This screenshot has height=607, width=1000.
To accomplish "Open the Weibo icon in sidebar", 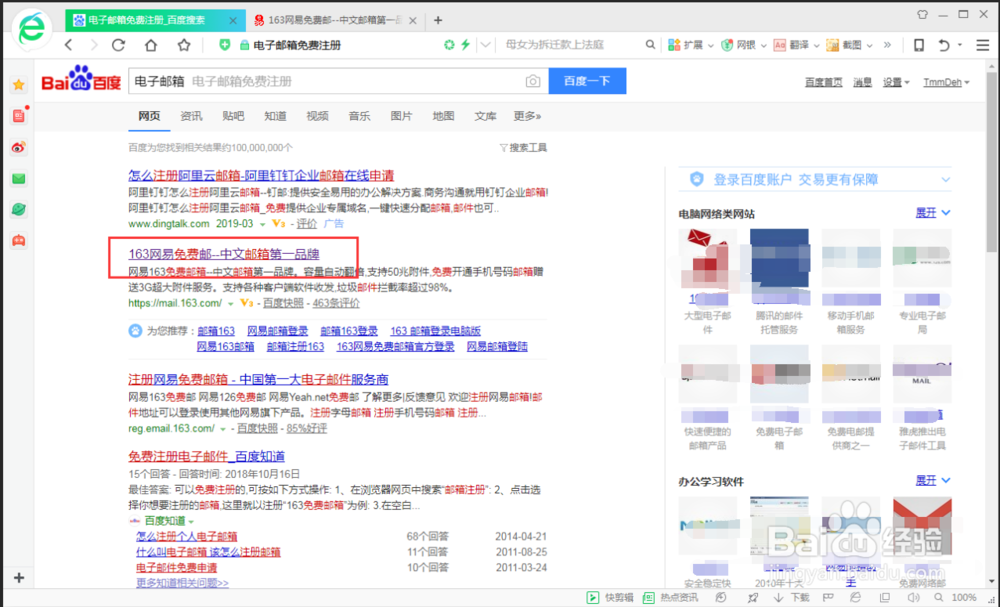I will pyautogui.click(x=19, y=147).
